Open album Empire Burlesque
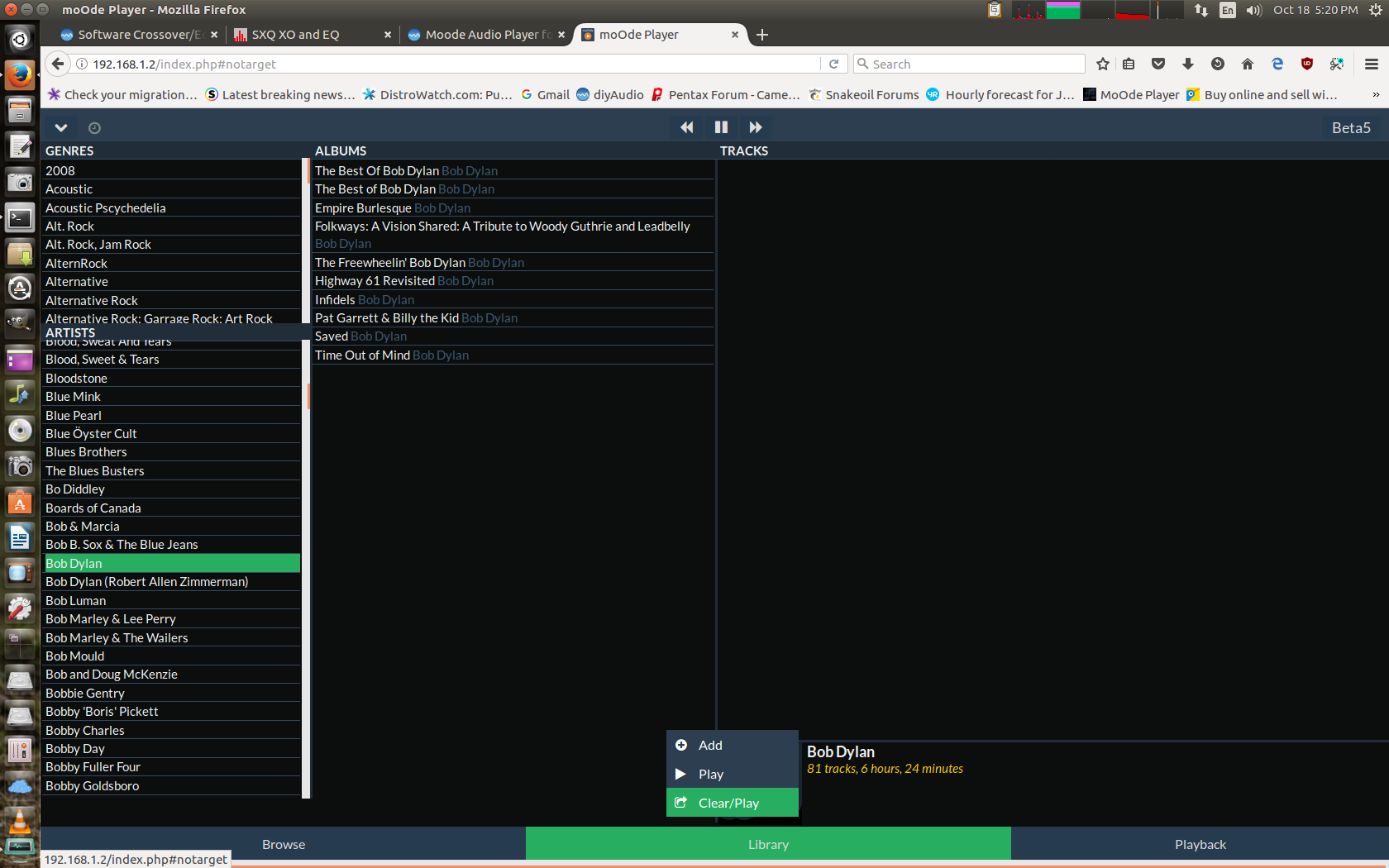This screenshot has height=868, width=1389. [512, 207]
